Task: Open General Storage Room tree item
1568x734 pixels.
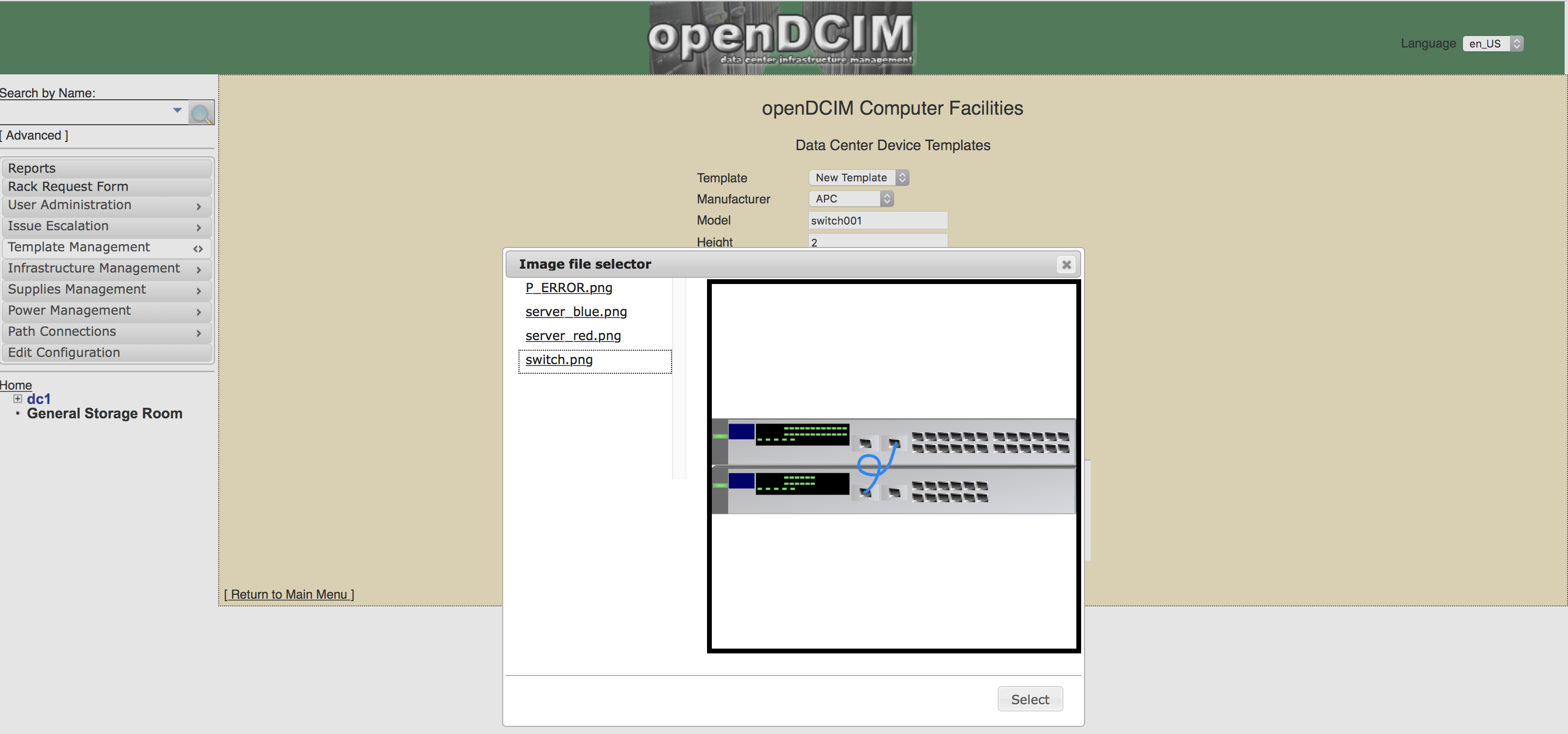Action: click(x=105, y=414)
